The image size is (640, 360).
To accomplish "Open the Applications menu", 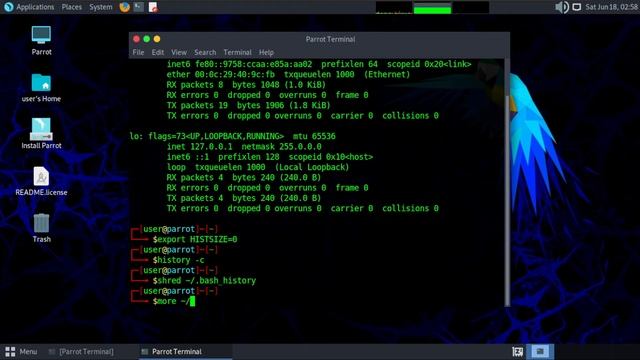I will (35, 7).
